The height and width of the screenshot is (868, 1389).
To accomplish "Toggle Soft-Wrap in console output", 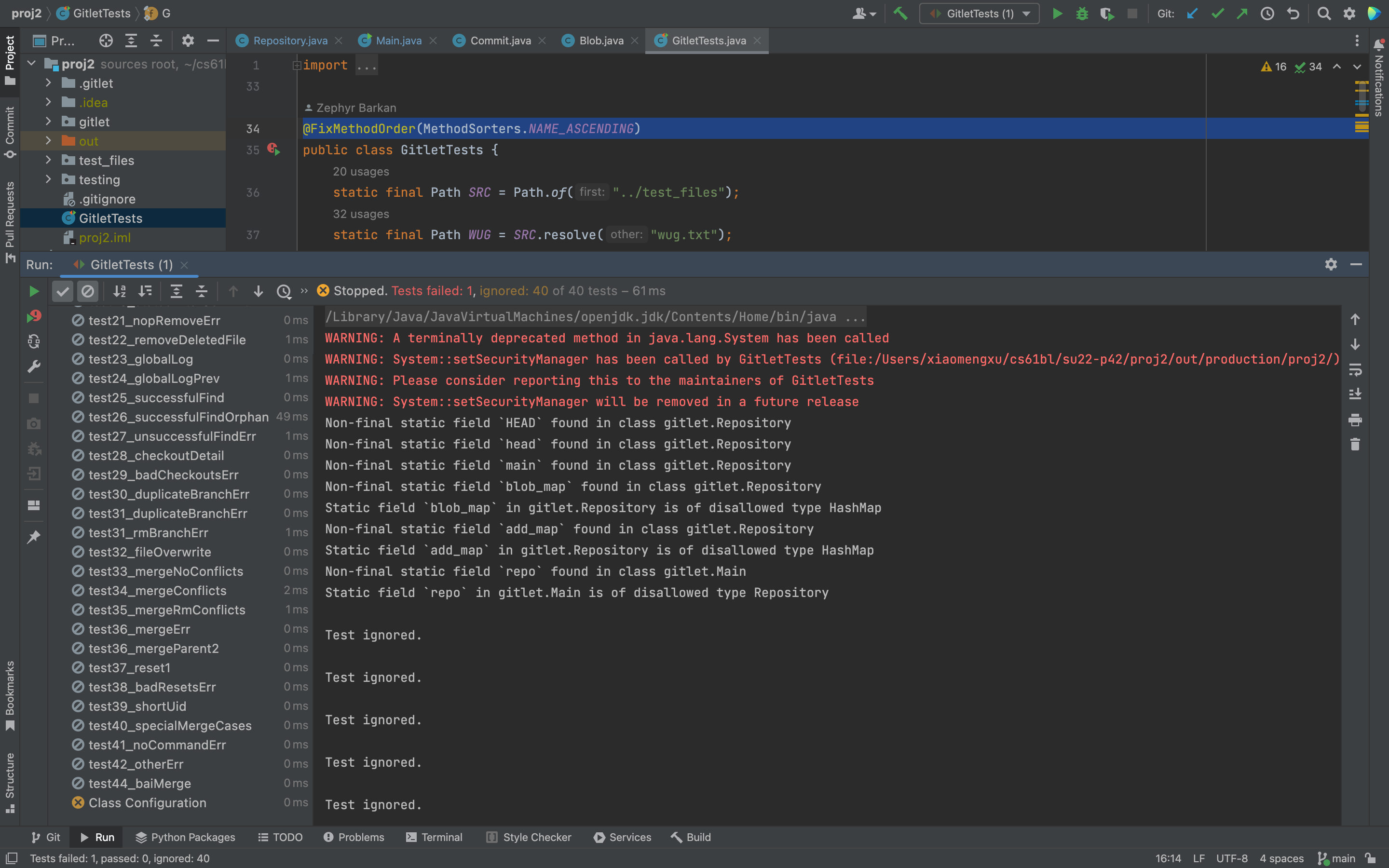I will pyautogui.click(x=1355, y=370).
